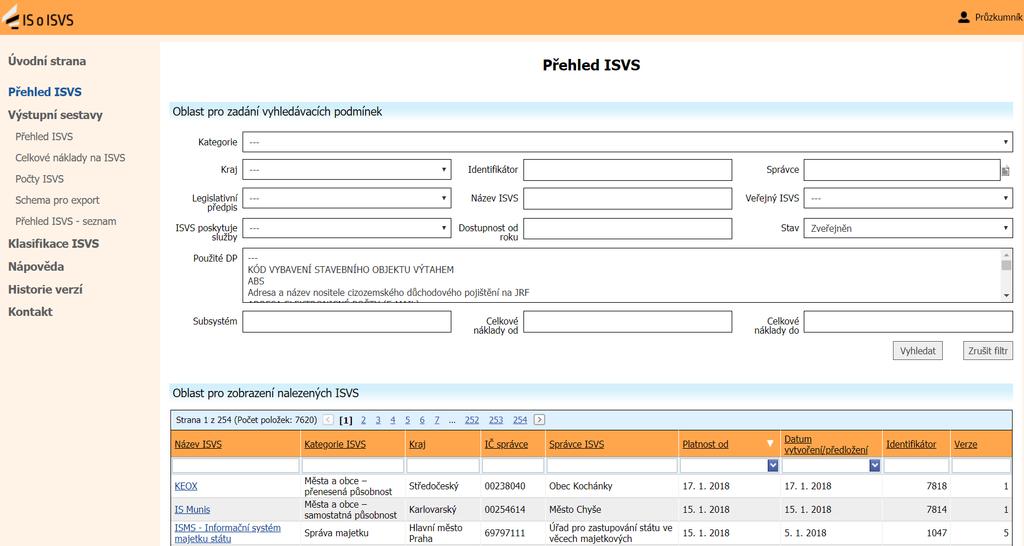The image size is (1024, 546).
Task: Sort by Kategorie ISVS column
Action: [335, 444]
